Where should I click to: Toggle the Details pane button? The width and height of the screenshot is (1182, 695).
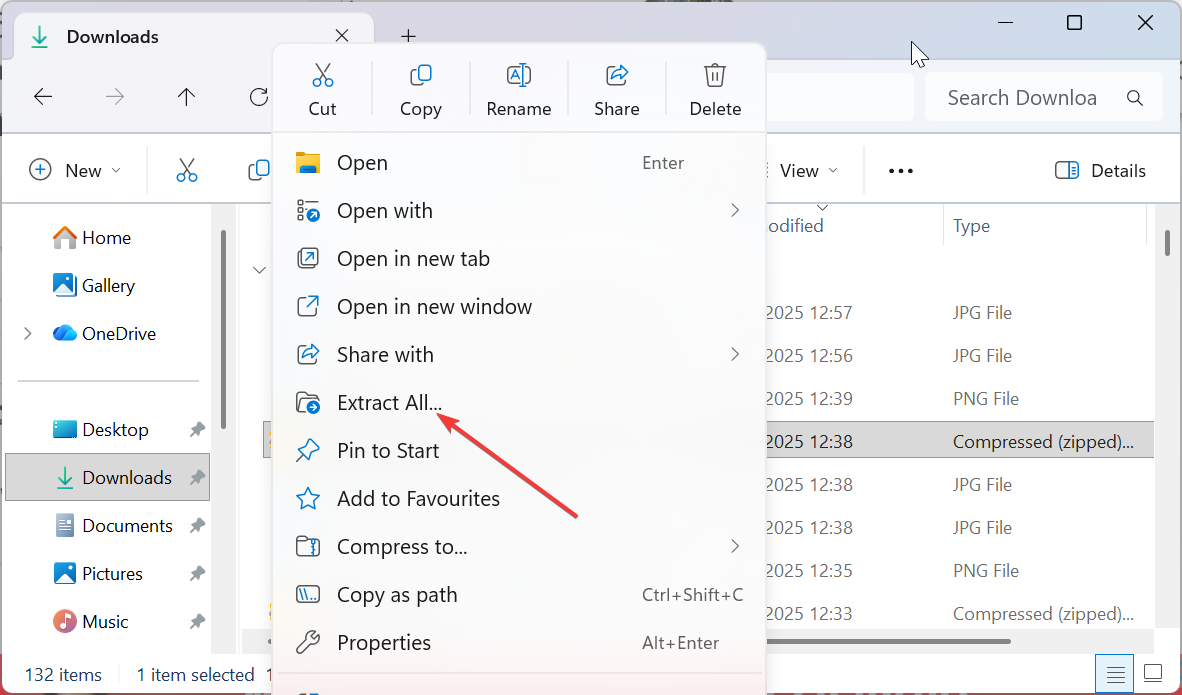pyautogui.click(x=1100, y=171)
